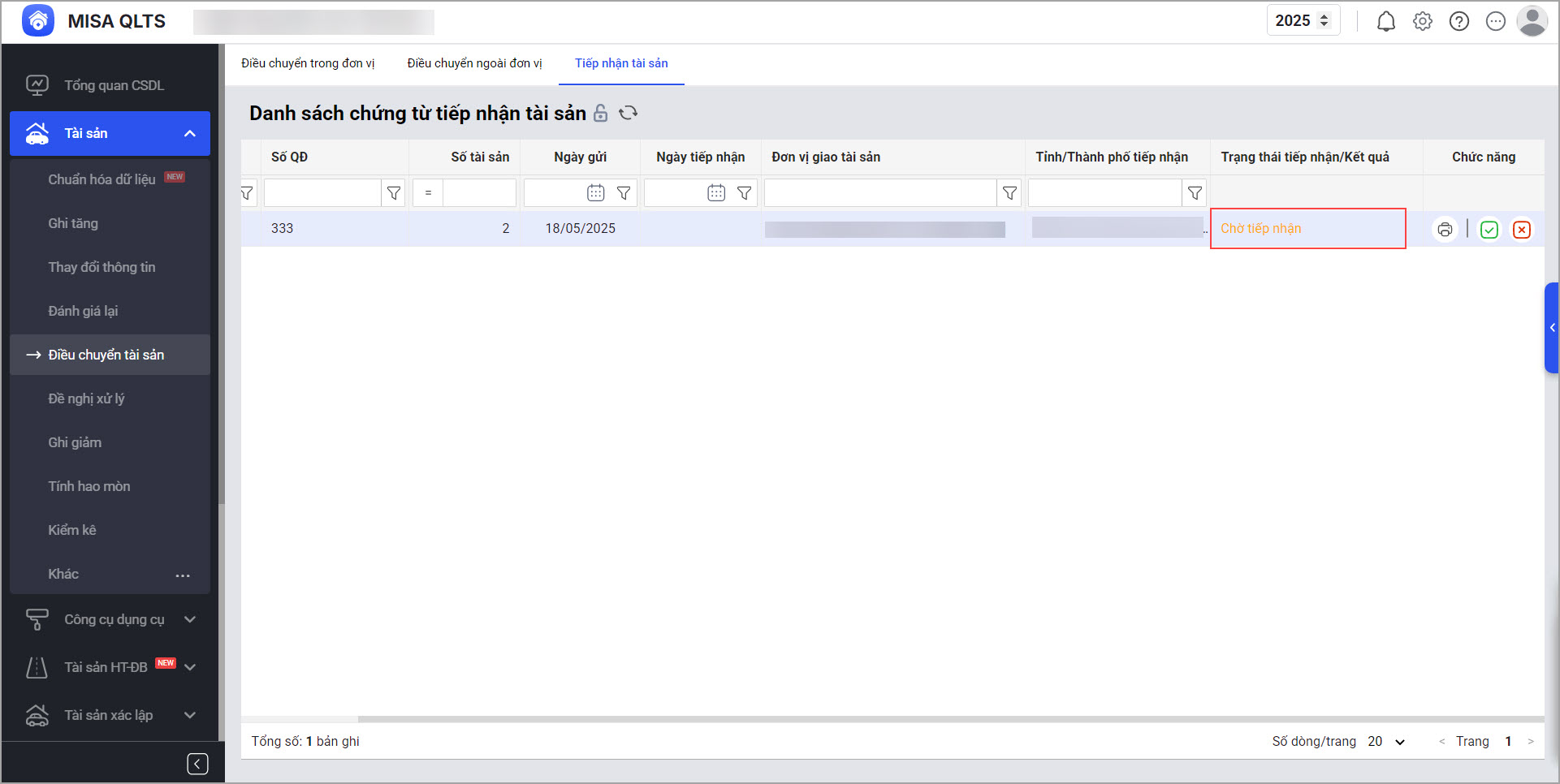Open Chuẩn hóa dữ liệu menu item
Image resolution: width=1560 pixels, height=784 pixels.
110,179
